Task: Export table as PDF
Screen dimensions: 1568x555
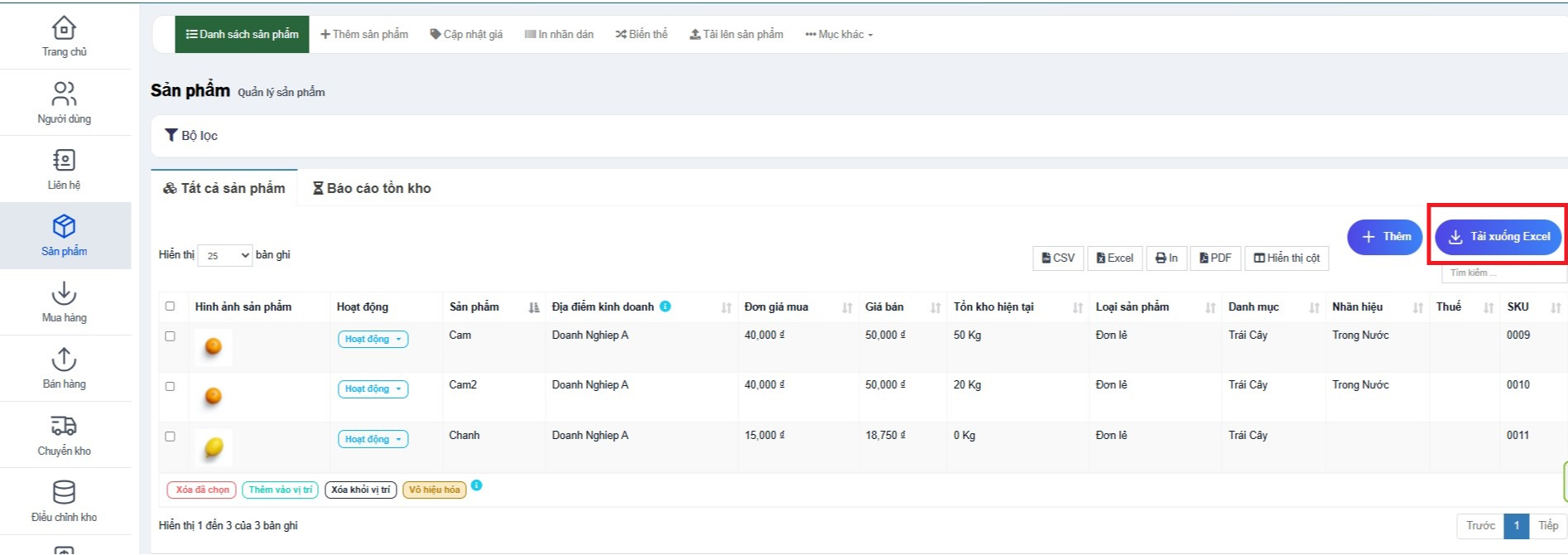Action: [1215, 258]
